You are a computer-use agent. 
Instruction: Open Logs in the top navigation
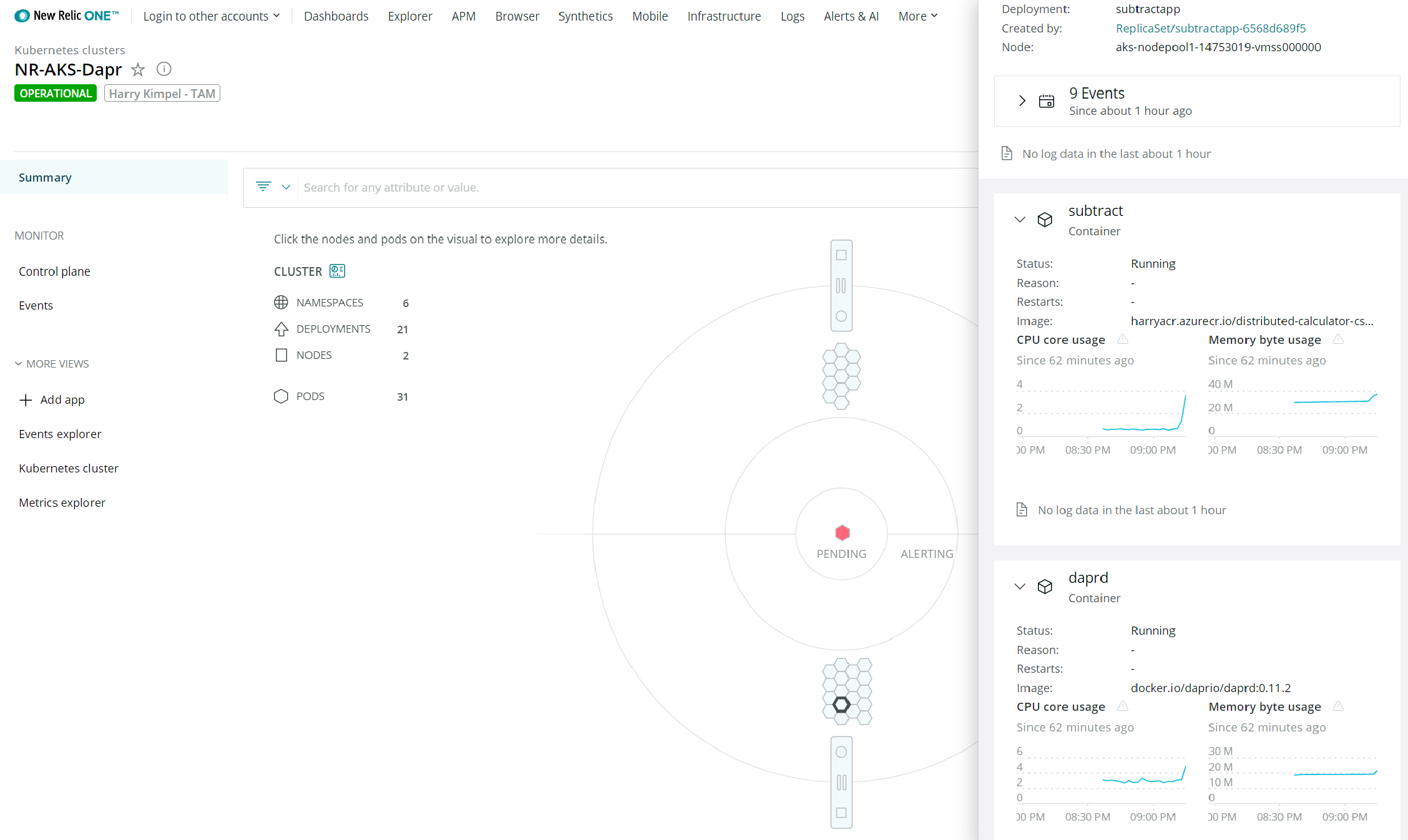793,16
